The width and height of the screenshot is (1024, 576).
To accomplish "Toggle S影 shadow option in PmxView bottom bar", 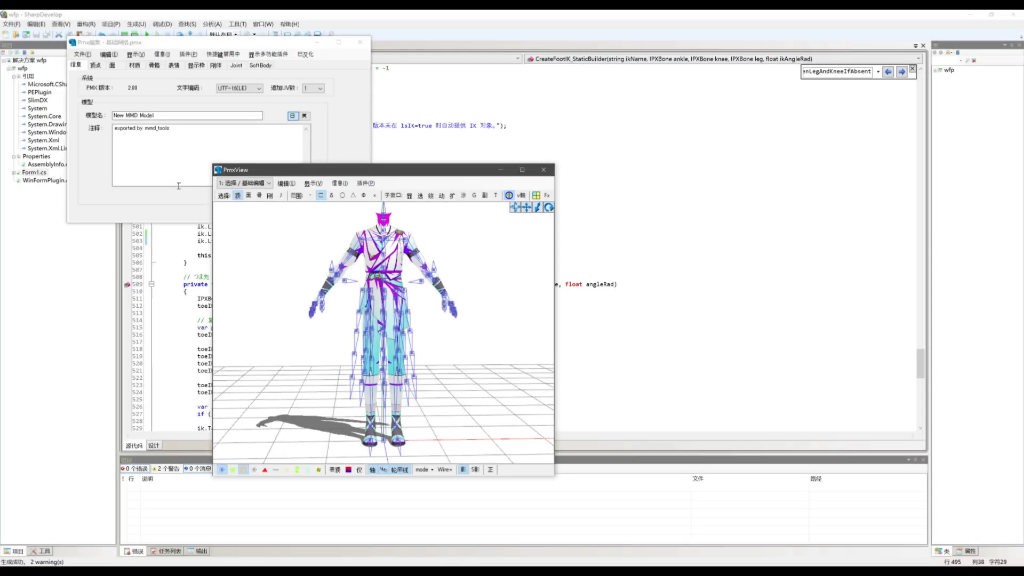I will [x=475, y=470].
